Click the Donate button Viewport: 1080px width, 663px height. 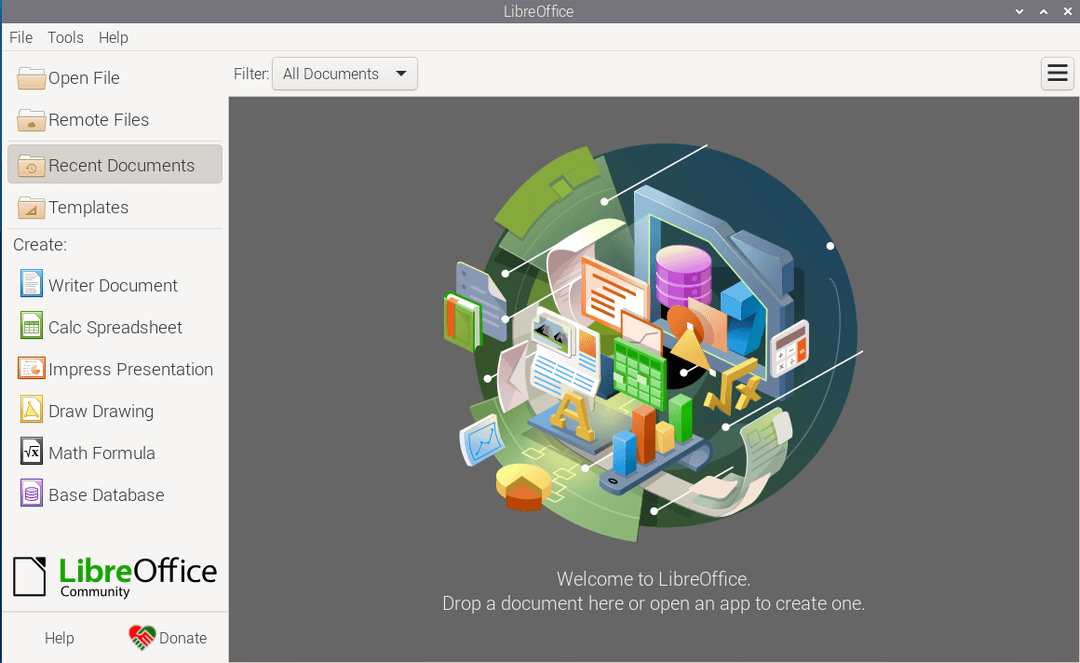tap(168, 637)
